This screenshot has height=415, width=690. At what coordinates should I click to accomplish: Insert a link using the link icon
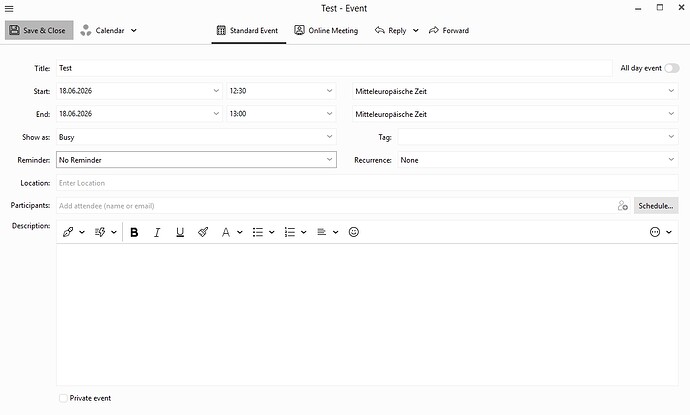(x=68, y=232)
